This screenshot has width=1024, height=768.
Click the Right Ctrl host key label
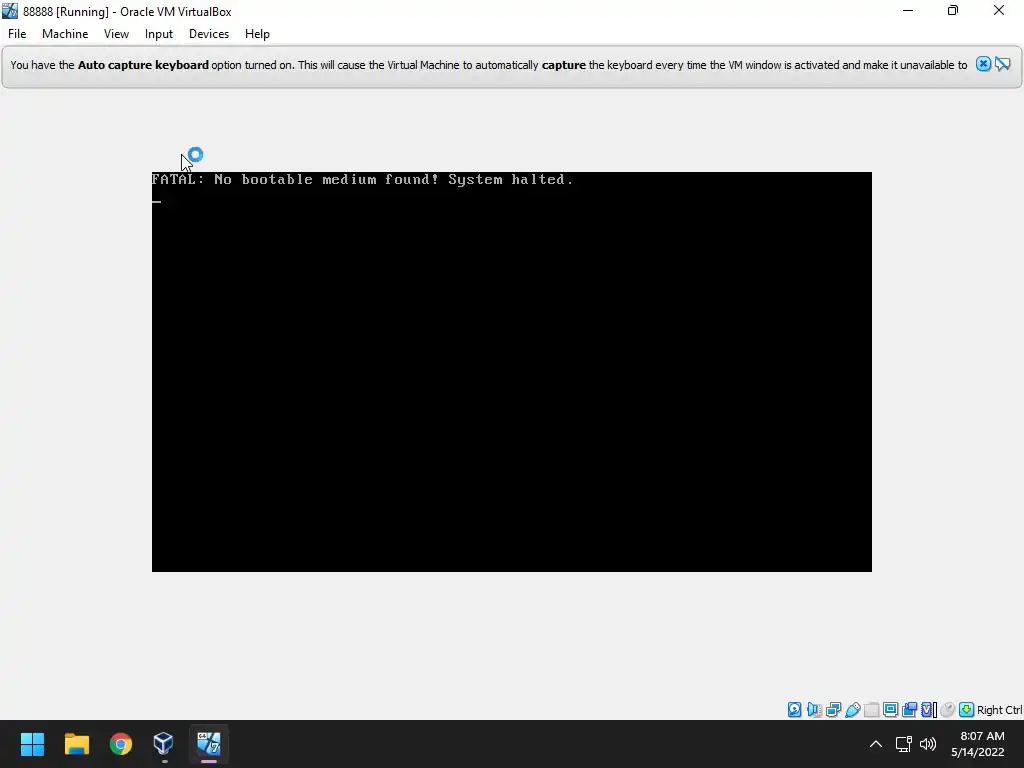pos(999,710)
